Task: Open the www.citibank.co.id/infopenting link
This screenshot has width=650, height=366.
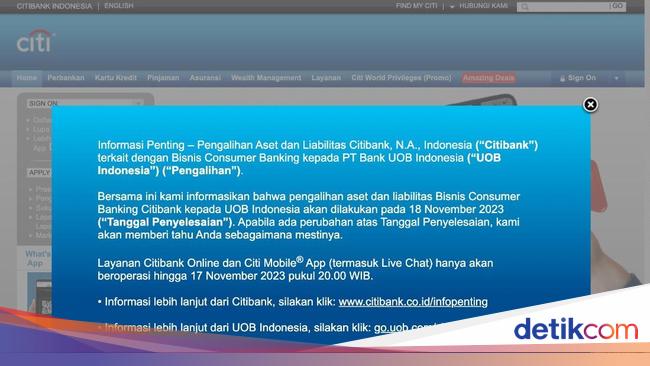Action: [413, 302]
